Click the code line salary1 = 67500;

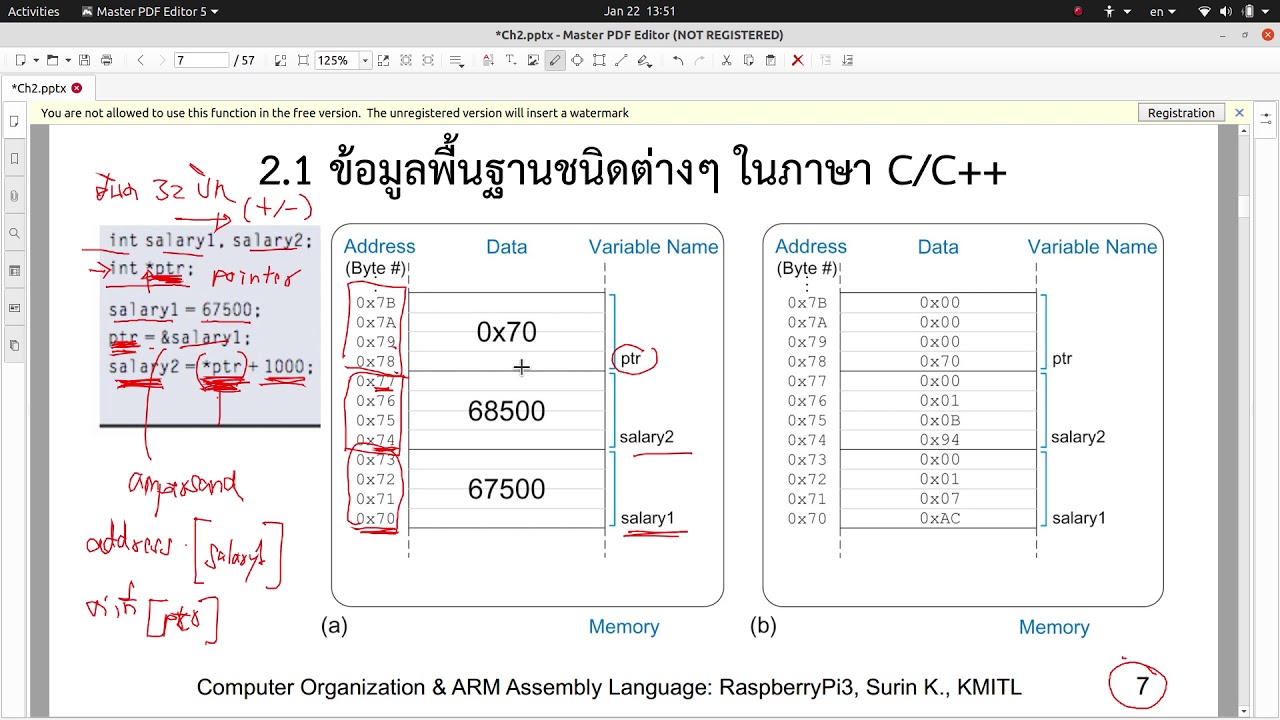click(x=185, y=310)
